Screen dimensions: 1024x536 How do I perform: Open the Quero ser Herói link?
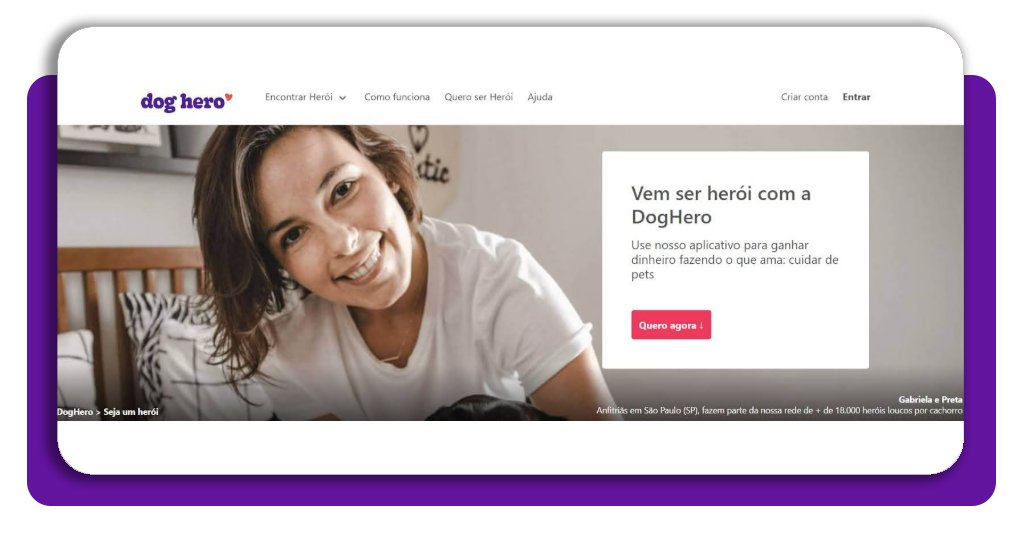click(x=479, y=97)
